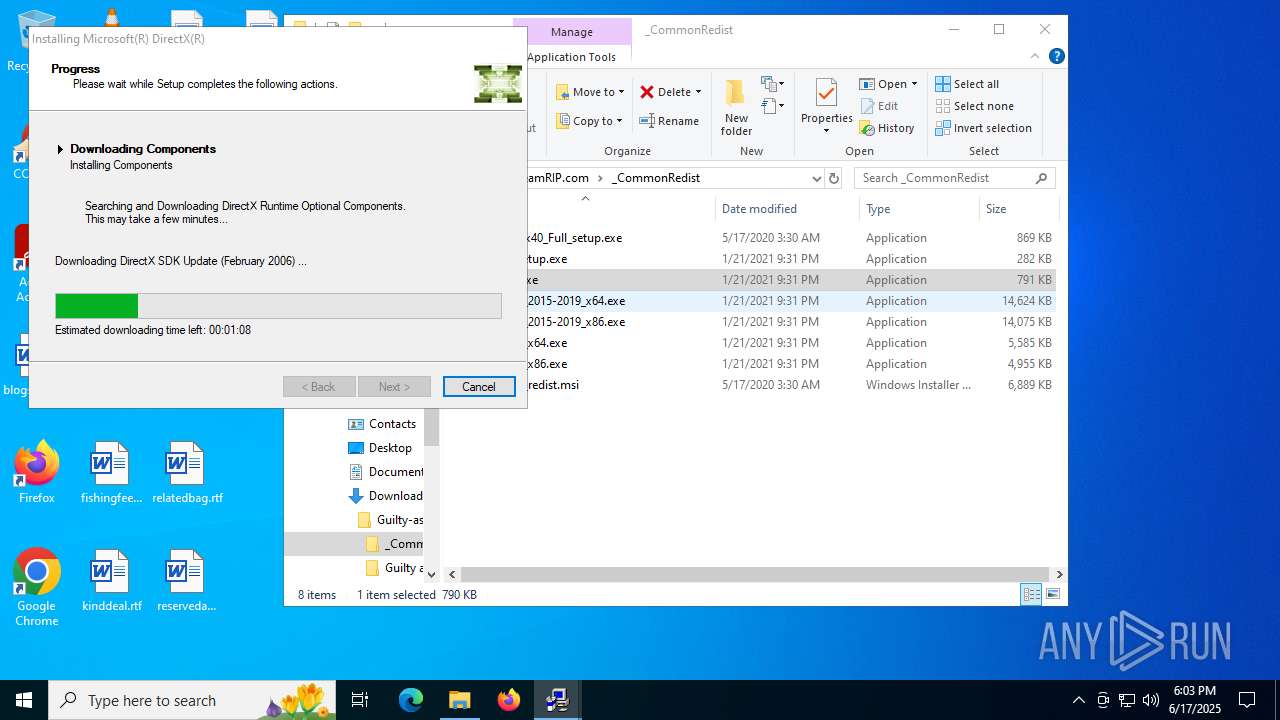Click the red Delete icon
The image size is (1280, 720).
[x=647, y=92]
